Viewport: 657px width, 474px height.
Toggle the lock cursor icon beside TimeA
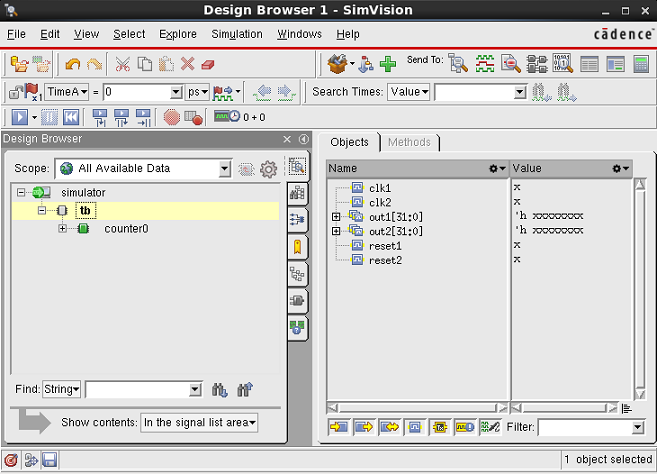(x=16, y=92)
